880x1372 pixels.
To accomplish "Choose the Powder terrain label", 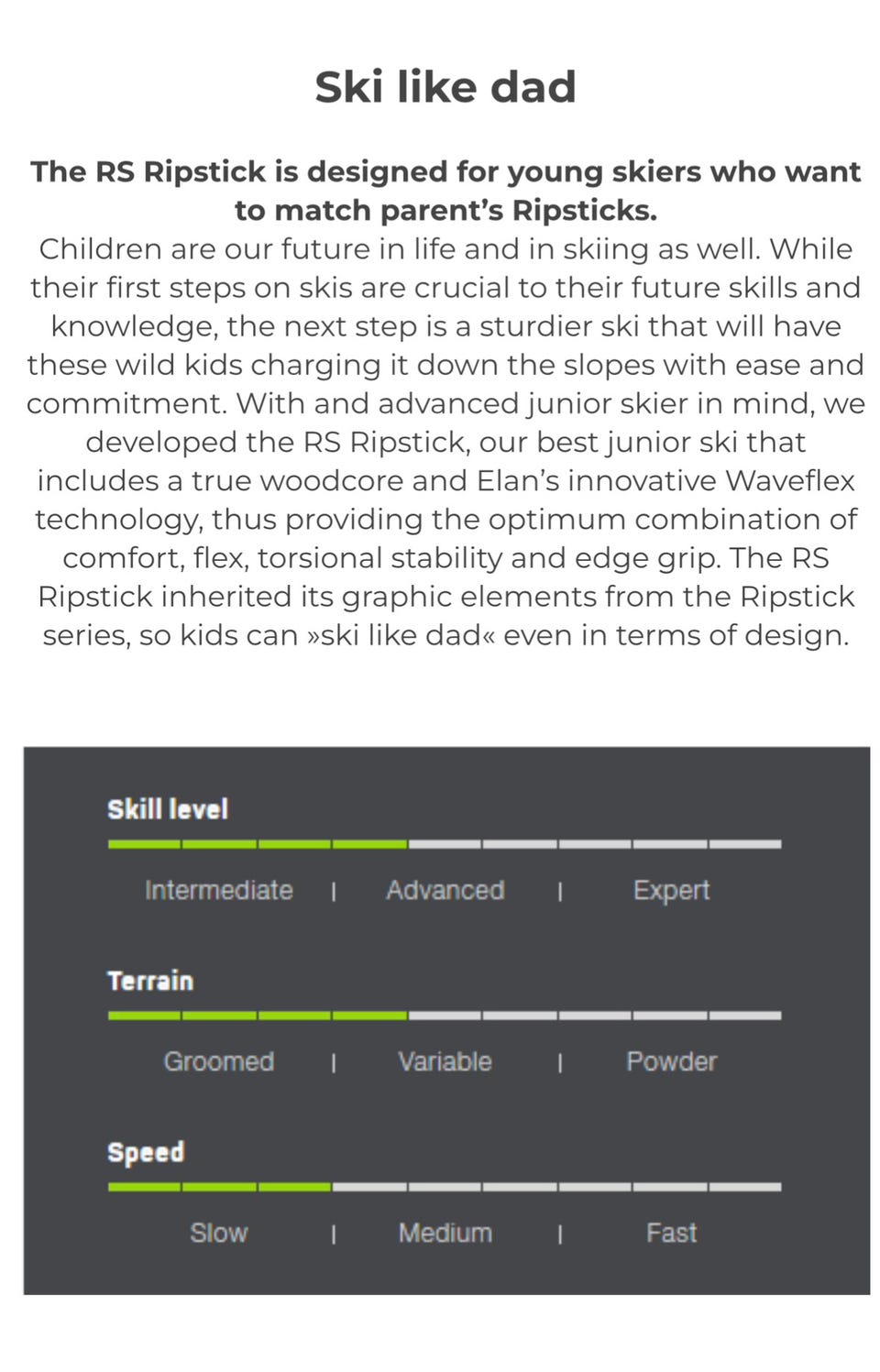I will point(671,1061).
